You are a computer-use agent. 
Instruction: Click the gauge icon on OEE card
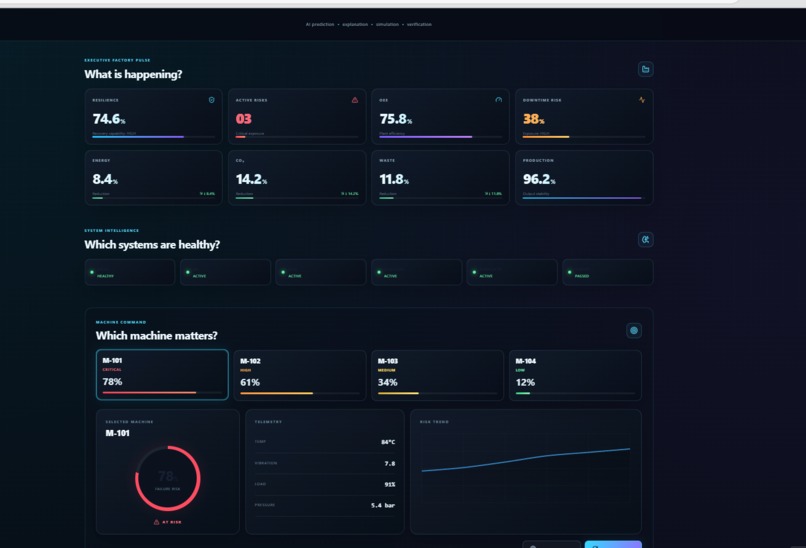498,100
